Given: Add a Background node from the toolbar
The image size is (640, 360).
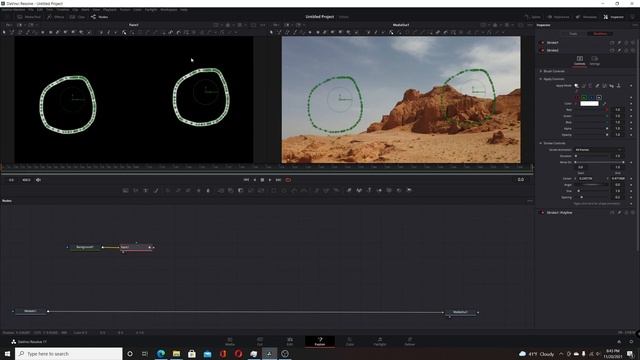Looking at the screenshot, I should pyautogui.click(x=125, y=190).
